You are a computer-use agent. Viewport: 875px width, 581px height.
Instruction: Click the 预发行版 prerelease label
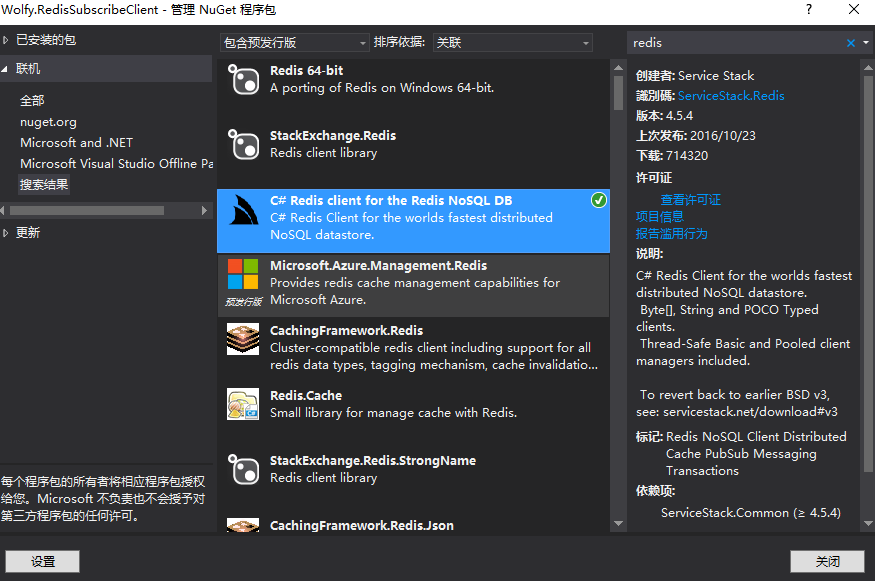pos(243,302)
